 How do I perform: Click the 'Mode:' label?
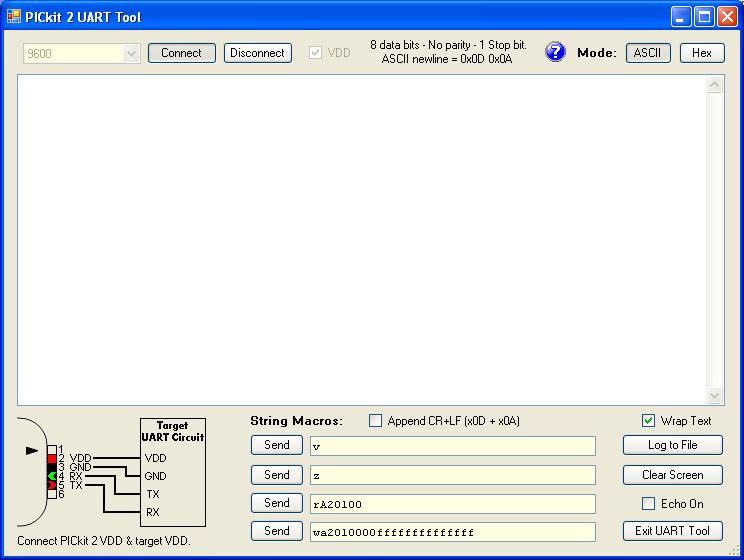(597, 53)
